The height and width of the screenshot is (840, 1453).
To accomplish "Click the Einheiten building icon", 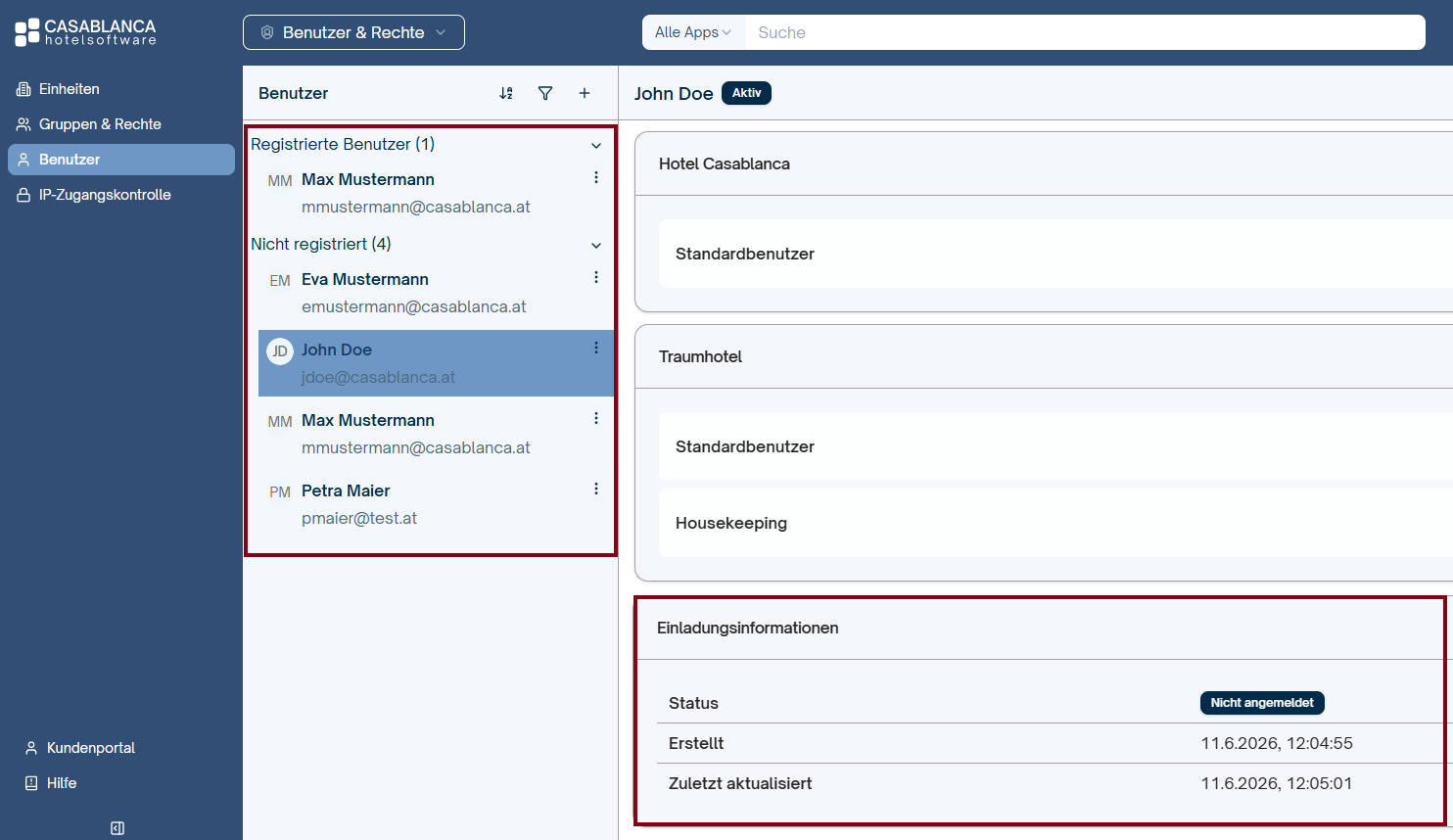I will click(23, 89).
